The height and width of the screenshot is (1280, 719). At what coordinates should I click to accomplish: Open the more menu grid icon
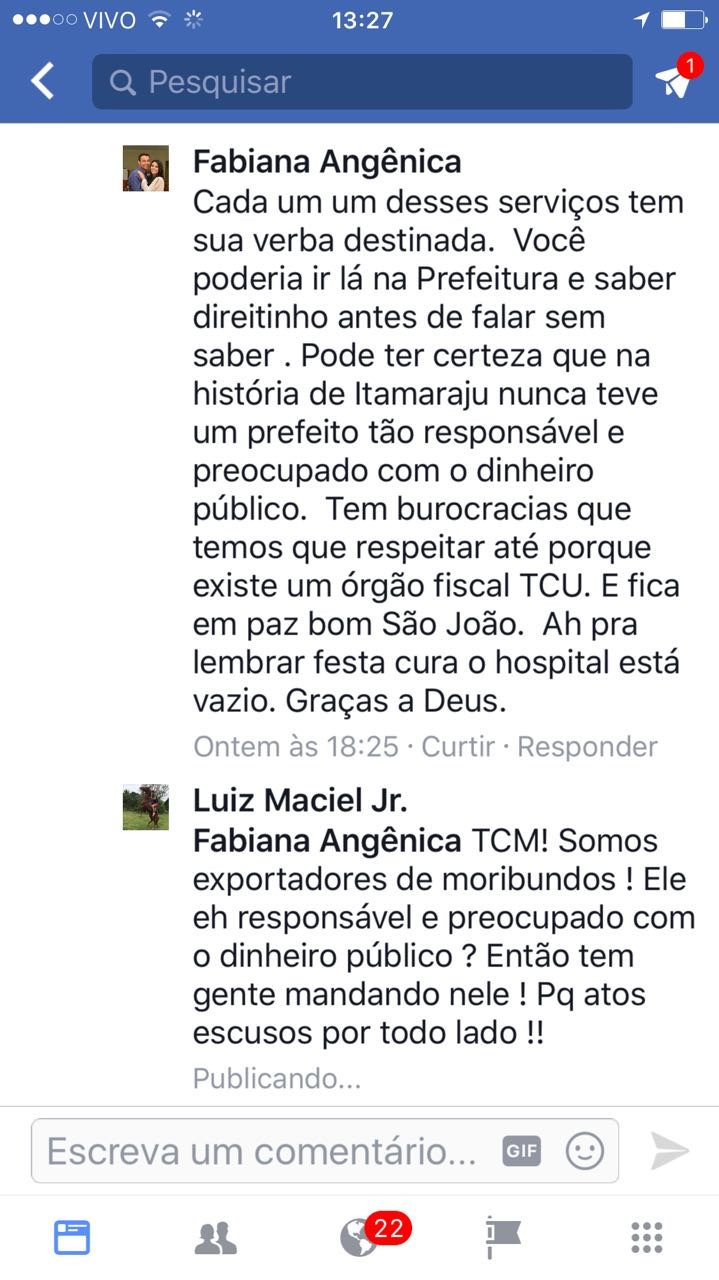click(647, 1238)
